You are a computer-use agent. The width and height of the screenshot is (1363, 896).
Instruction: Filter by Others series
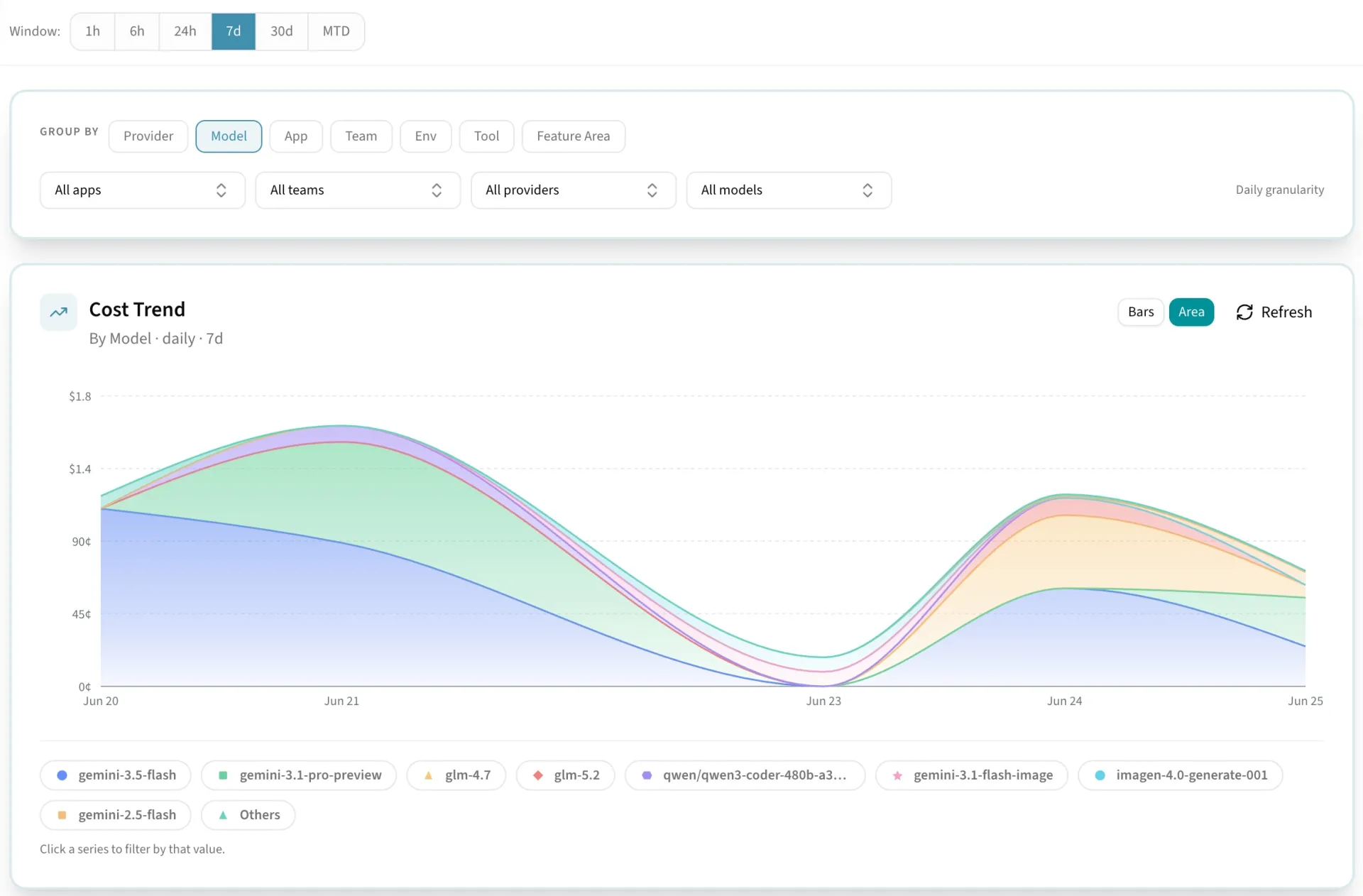point(248,815)
